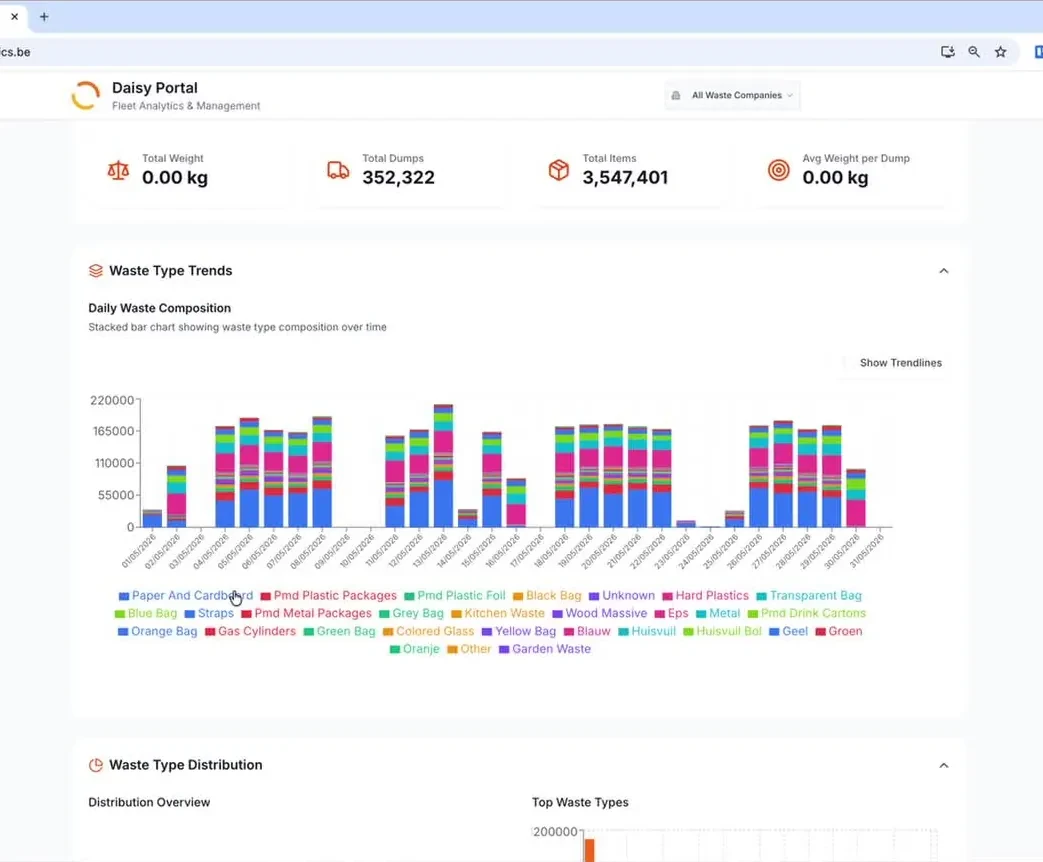Image resolution: width=1043 pixels, height=862 pixels.
Task: Click the Distribution Overview heading
Action: click(x=149, y=802)
